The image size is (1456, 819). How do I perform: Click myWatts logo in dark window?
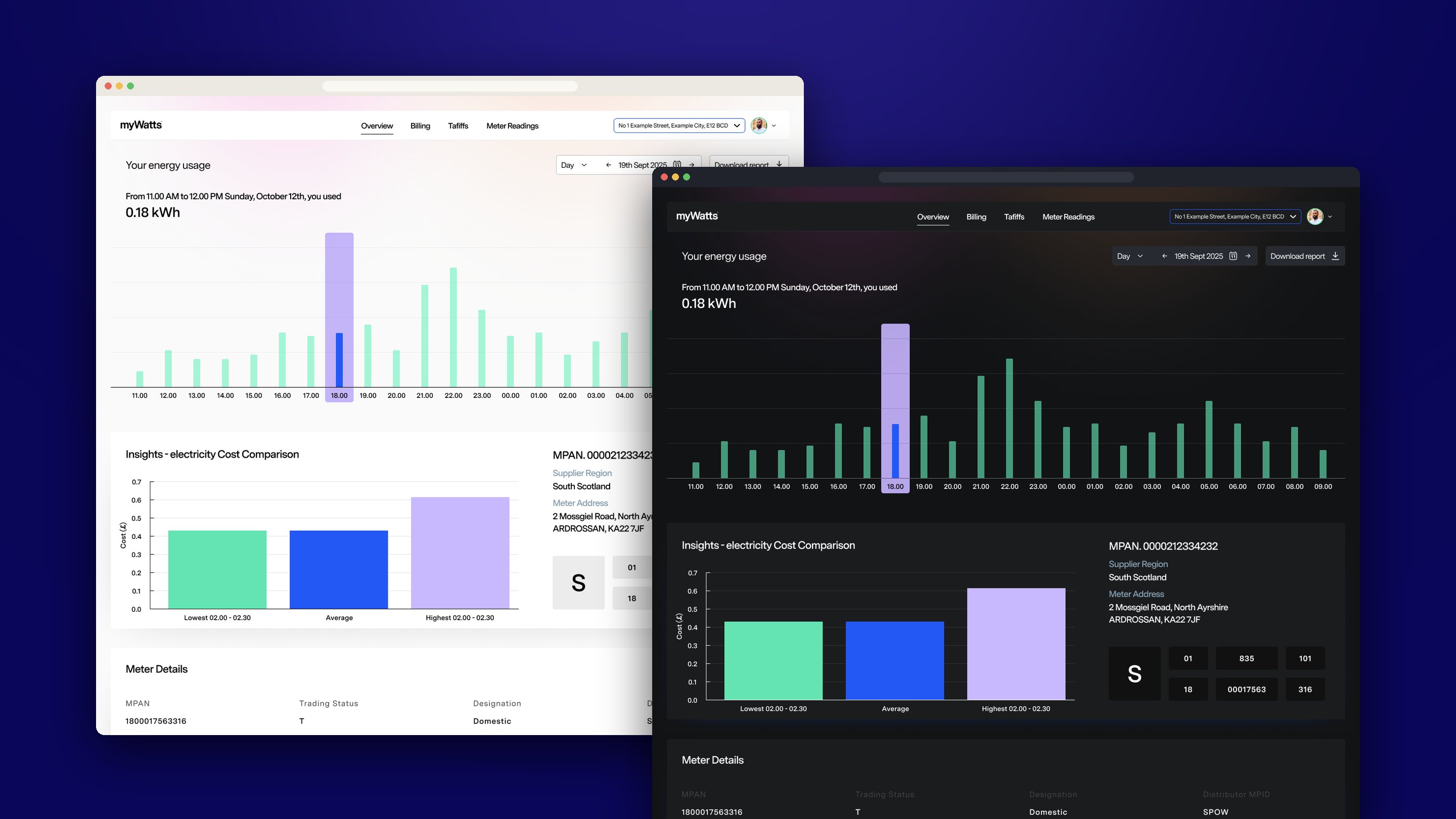pyautogui.click(x=697, y=216)
